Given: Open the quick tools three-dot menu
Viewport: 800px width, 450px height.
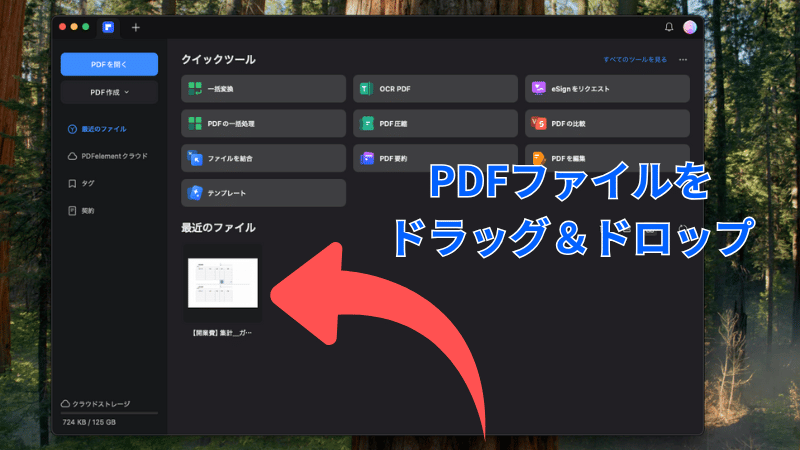Looking at the screenshot, I should pos(683,60).
